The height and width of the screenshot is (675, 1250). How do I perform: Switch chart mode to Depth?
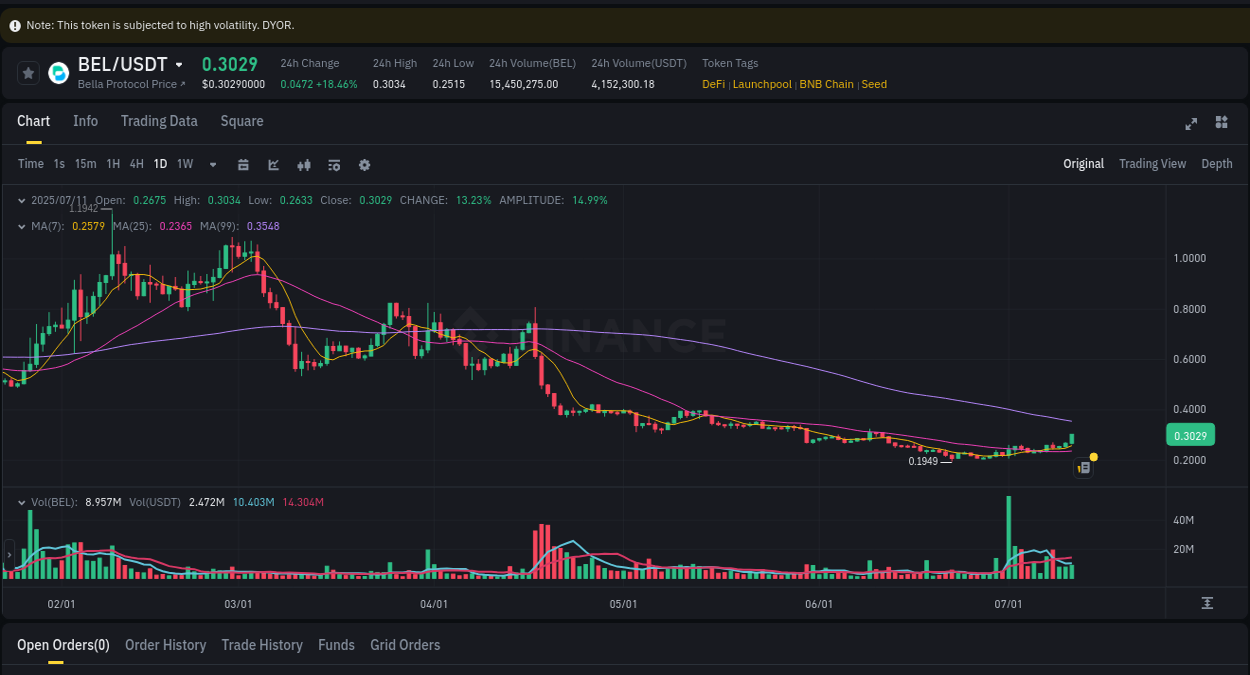(x=1217, y=163)
